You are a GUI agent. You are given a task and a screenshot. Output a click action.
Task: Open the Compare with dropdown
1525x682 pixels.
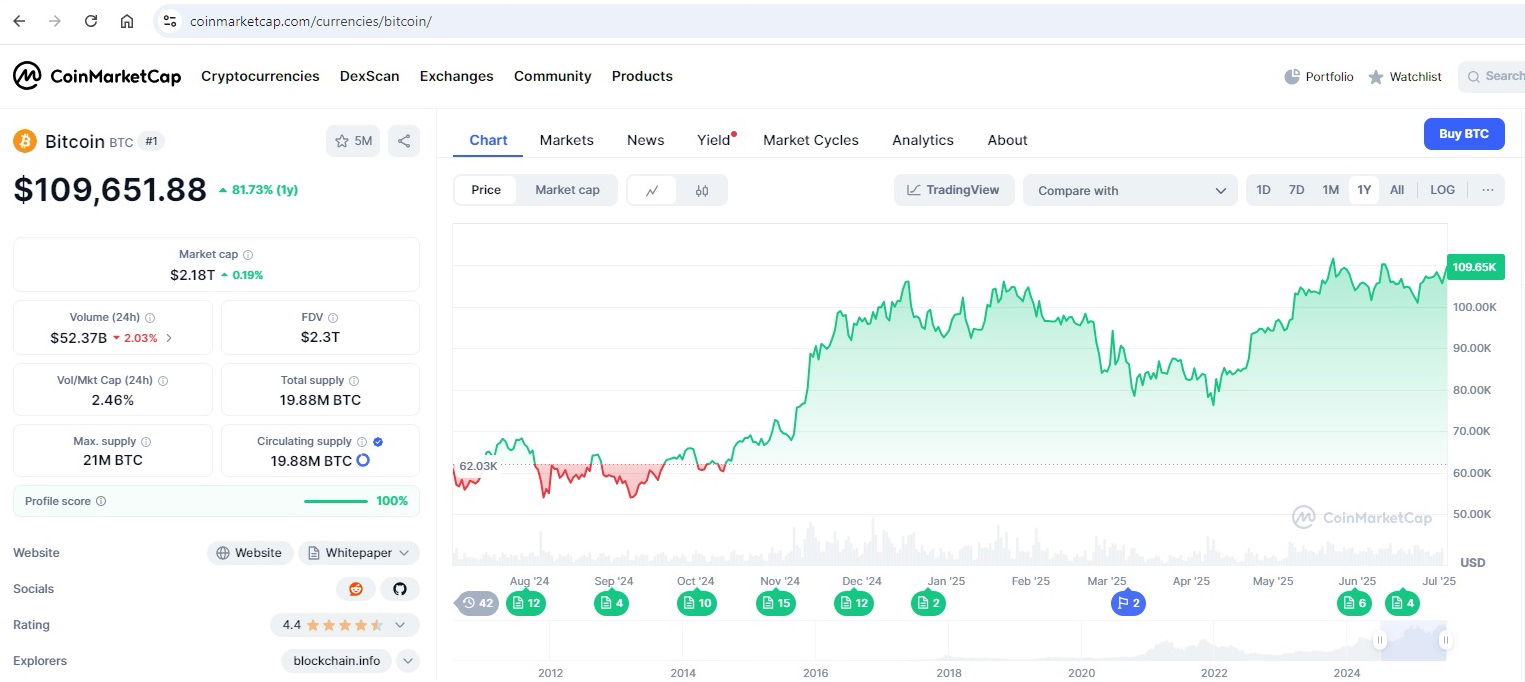click(x=1130, y=190)
